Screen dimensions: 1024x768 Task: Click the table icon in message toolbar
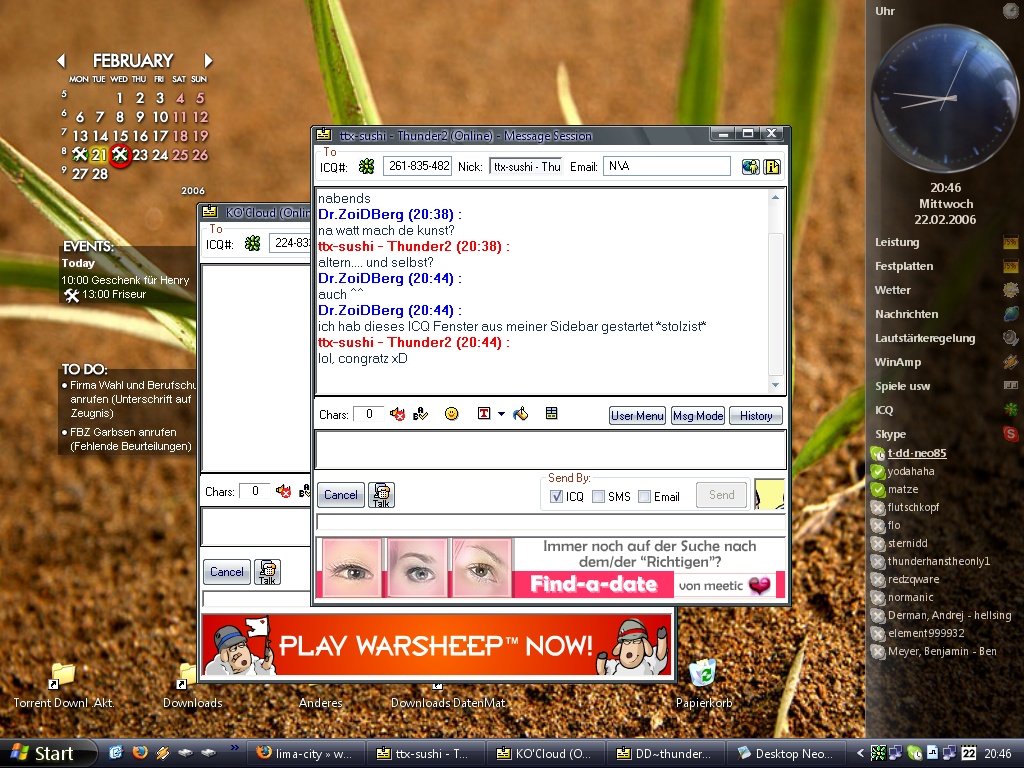(x=551, y=414)
